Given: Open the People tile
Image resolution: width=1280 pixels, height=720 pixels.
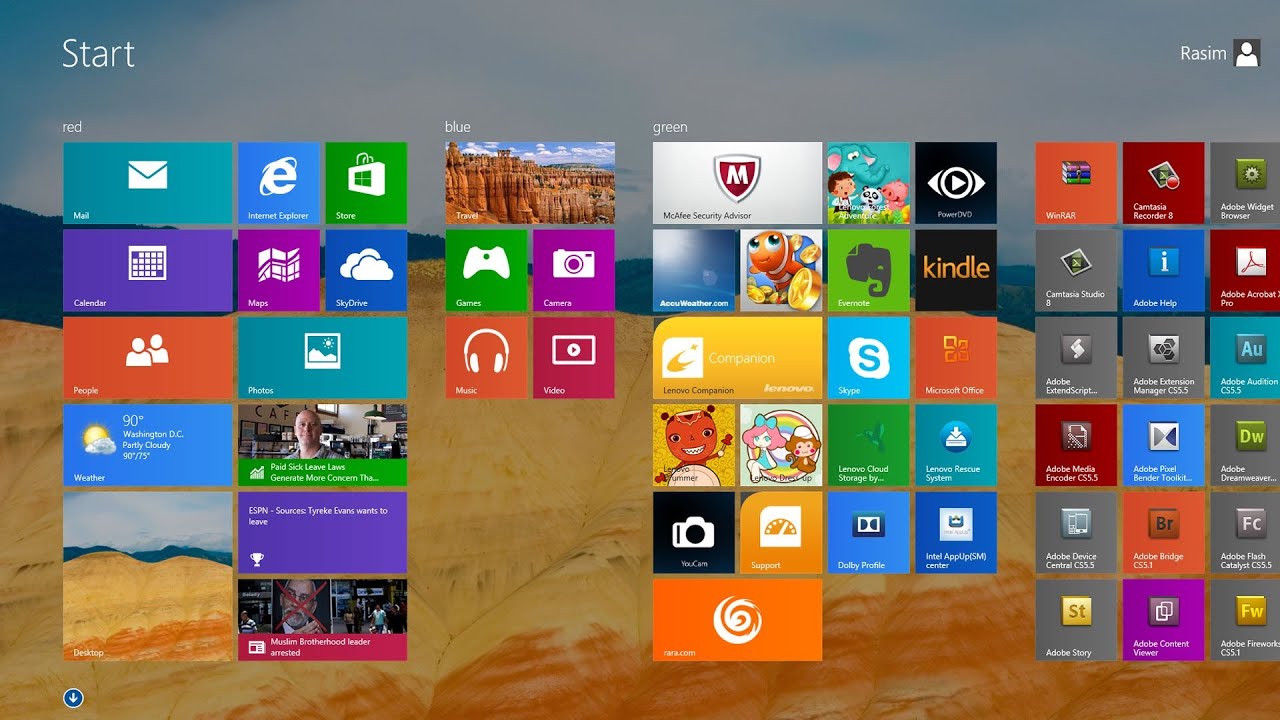Looking at the screenshot, I should [148, 358].
